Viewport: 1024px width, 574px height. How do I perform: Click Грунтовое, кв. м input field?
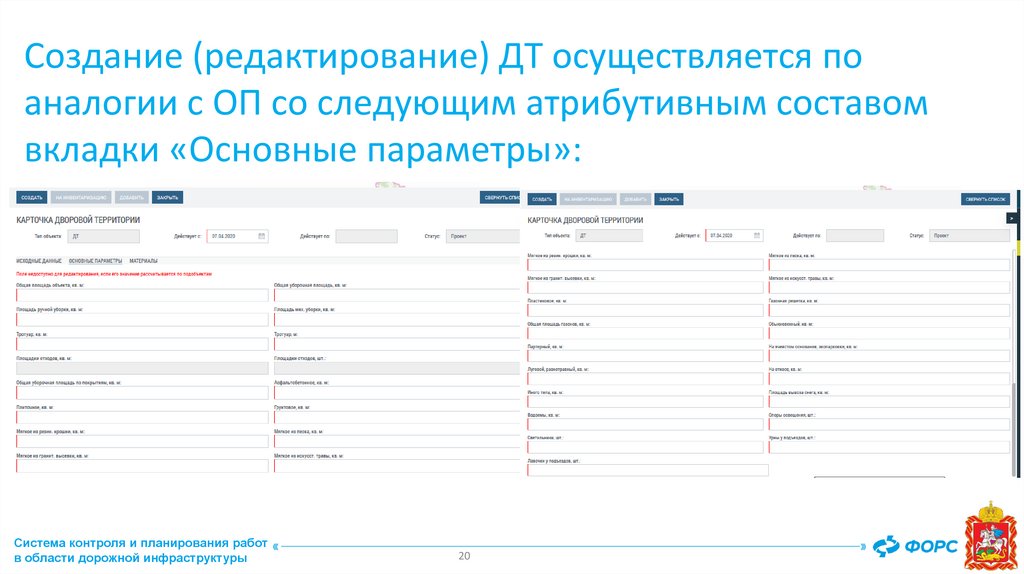tap(397, 417)
